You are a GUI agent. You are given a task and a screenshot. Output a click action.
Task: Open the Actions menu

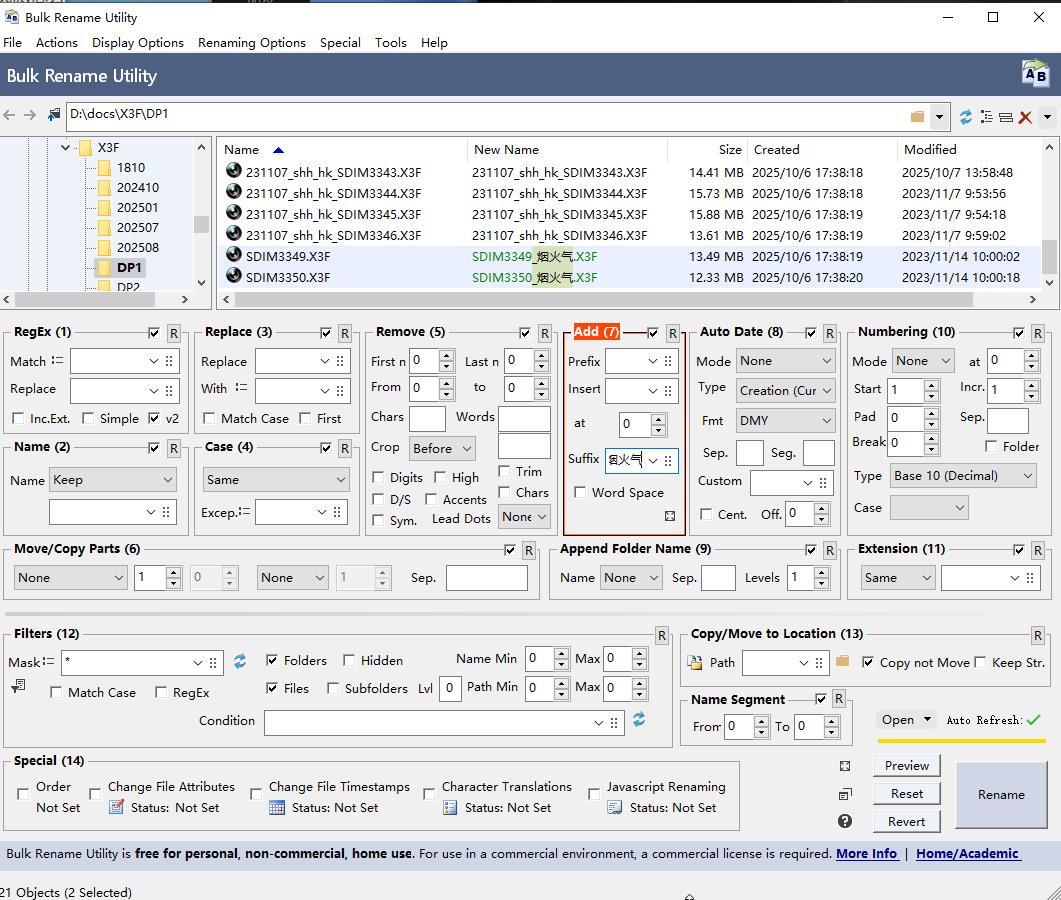point(57,43)
